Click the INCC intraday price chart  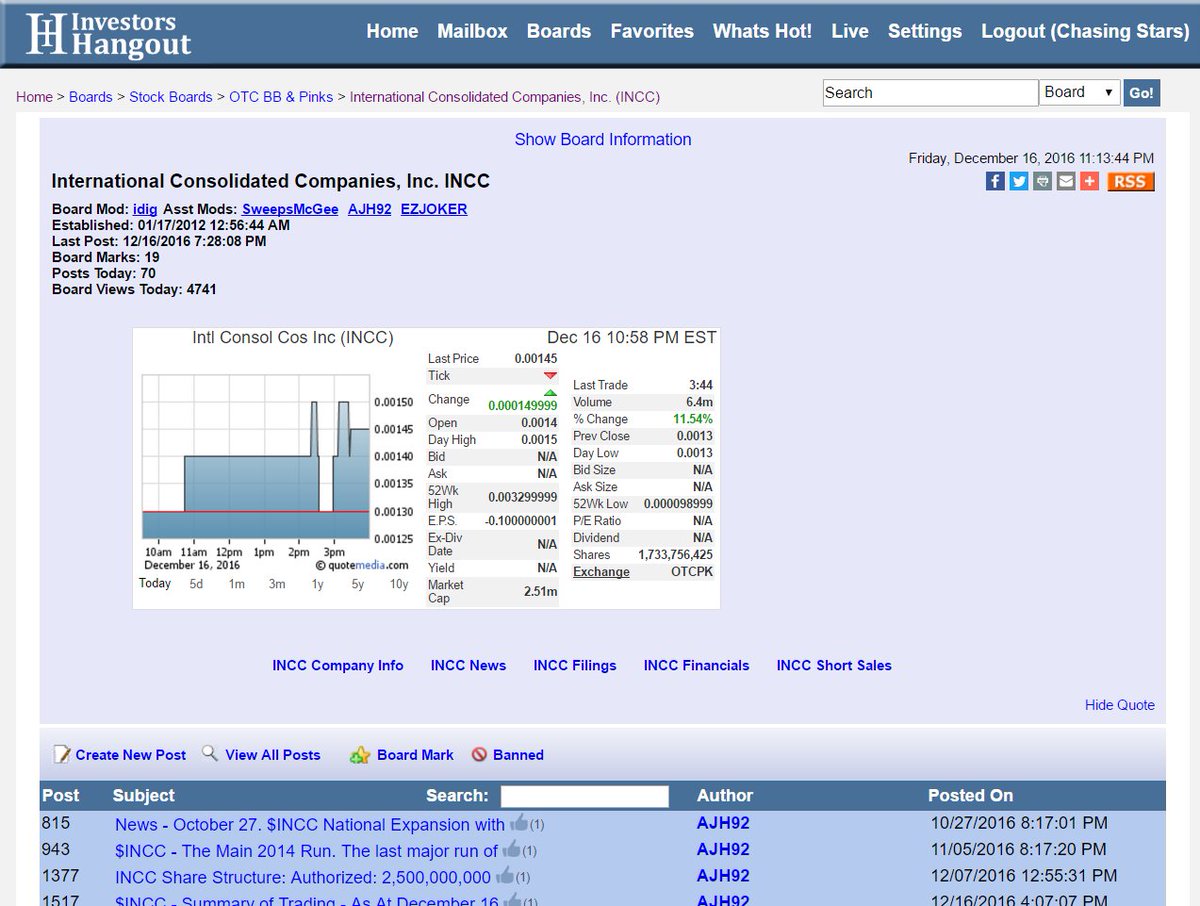click(256, 457)
